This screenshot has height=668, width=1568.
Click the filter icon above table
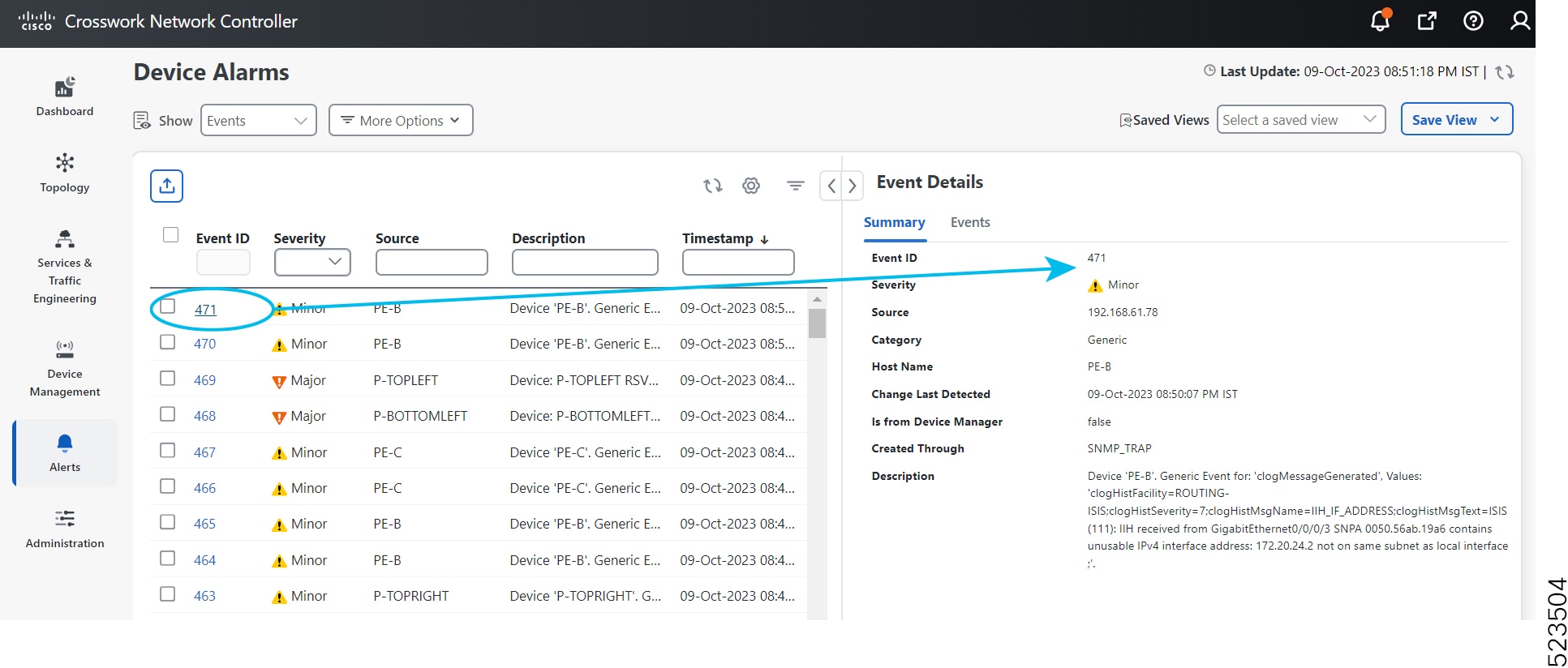tap(795, 186)
